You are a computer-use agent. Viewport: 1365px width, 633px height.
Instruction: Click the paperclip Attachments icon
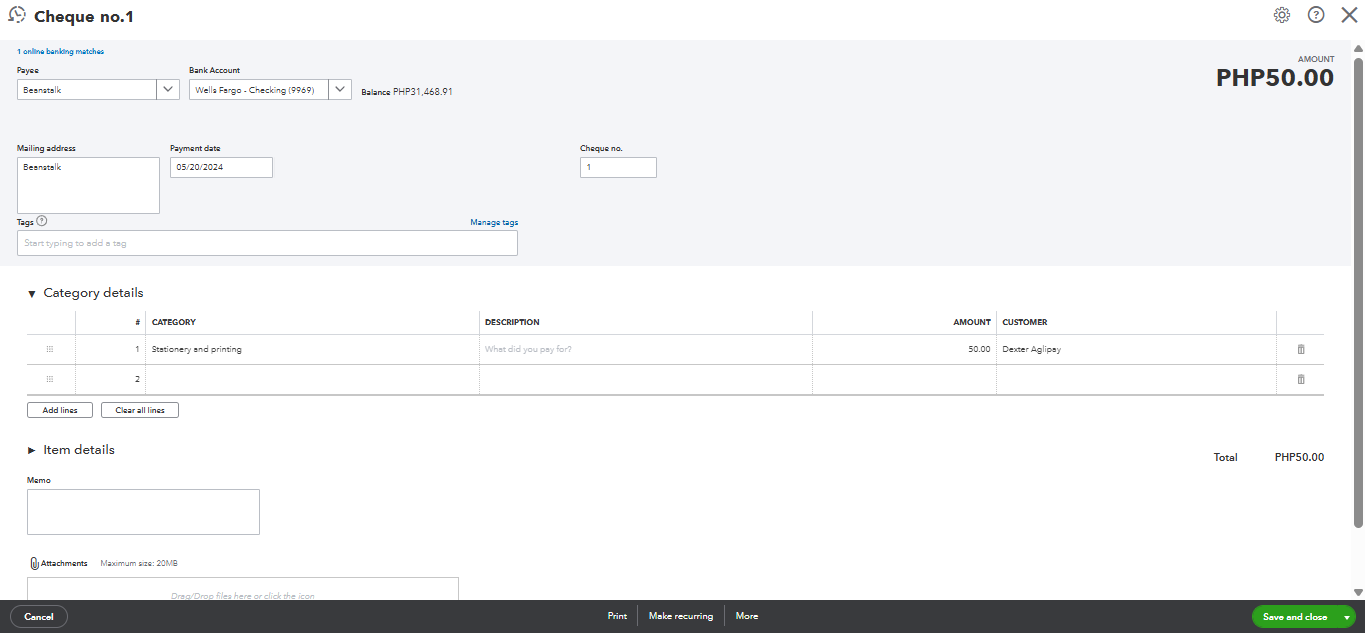tap(34, 564)
